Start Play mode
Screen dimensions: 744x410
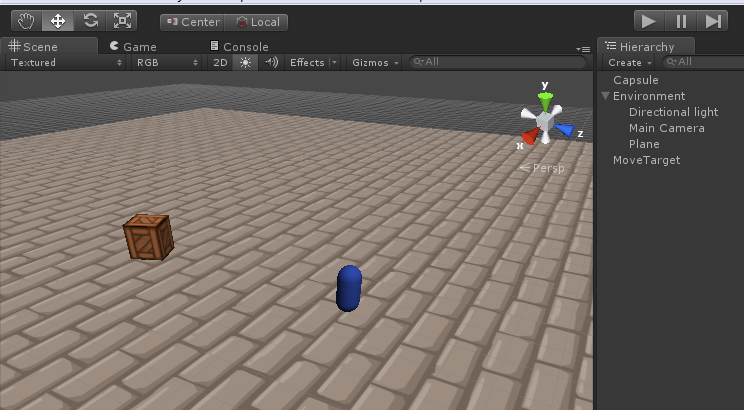(x=649, y=21)
